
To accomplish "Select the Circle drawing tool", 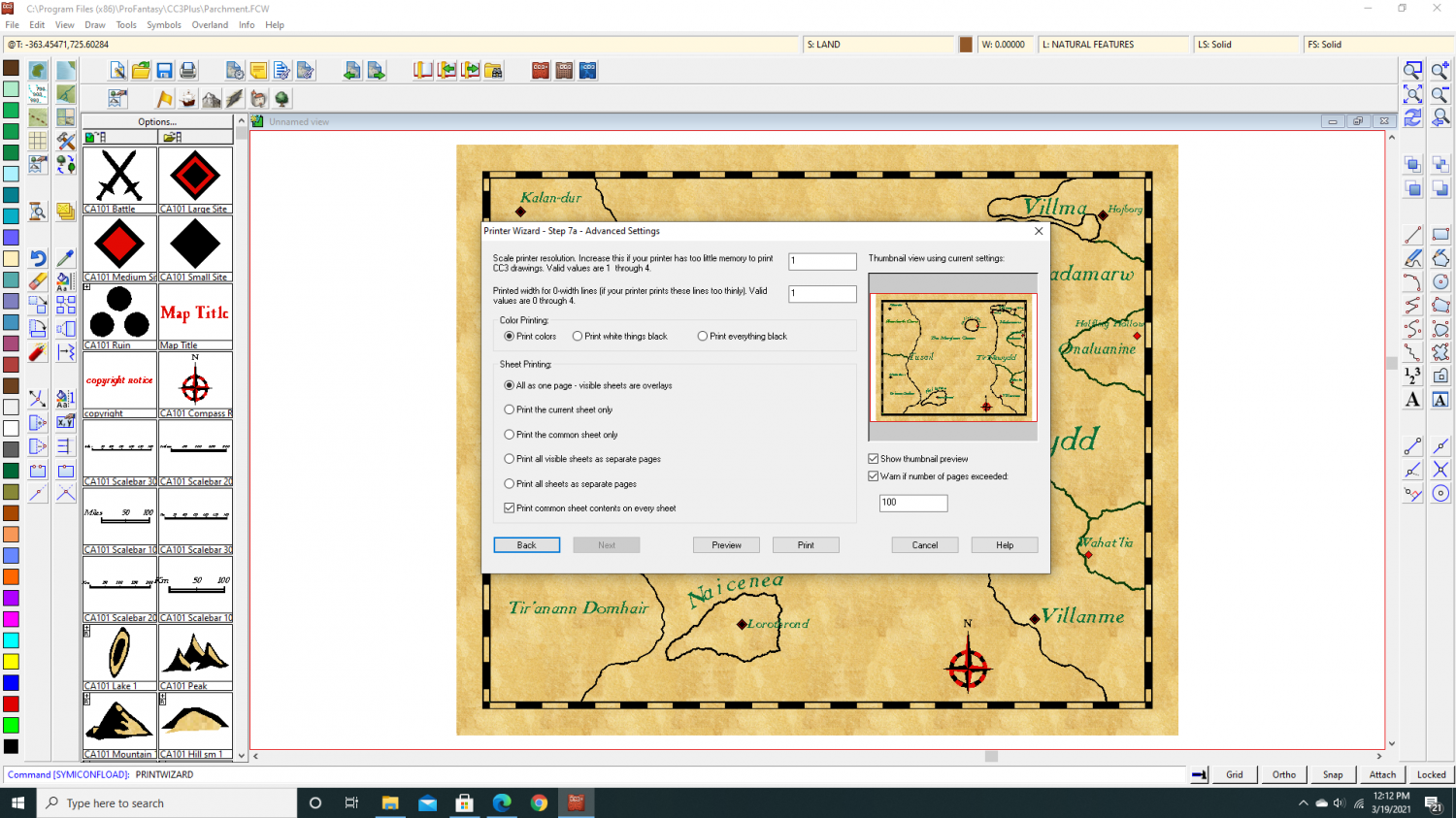I will coord(1440,281).
